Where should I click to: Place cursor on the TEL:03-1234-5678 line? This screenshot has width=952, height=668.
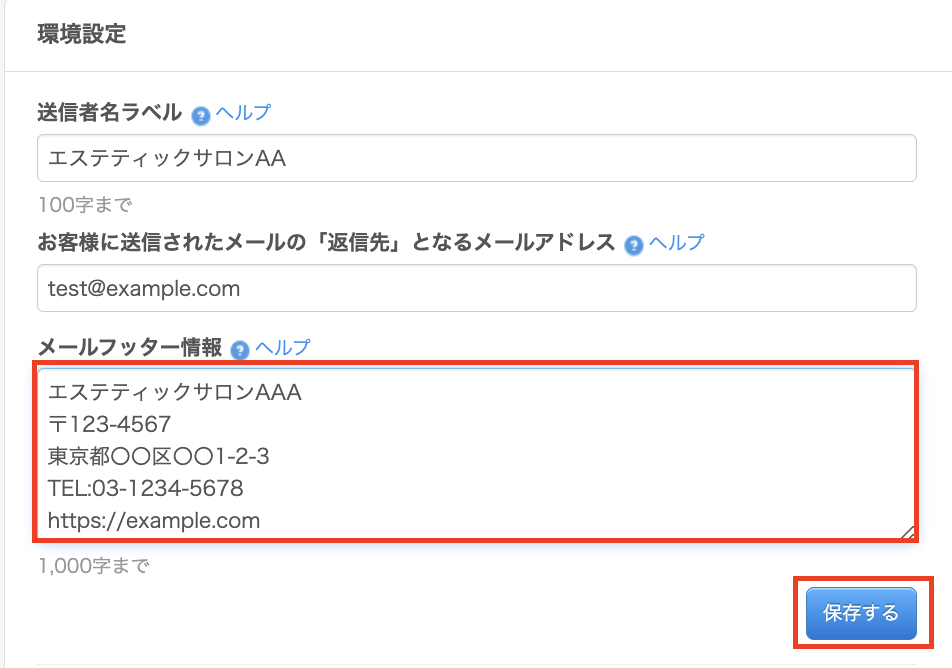tap(146, 488)
